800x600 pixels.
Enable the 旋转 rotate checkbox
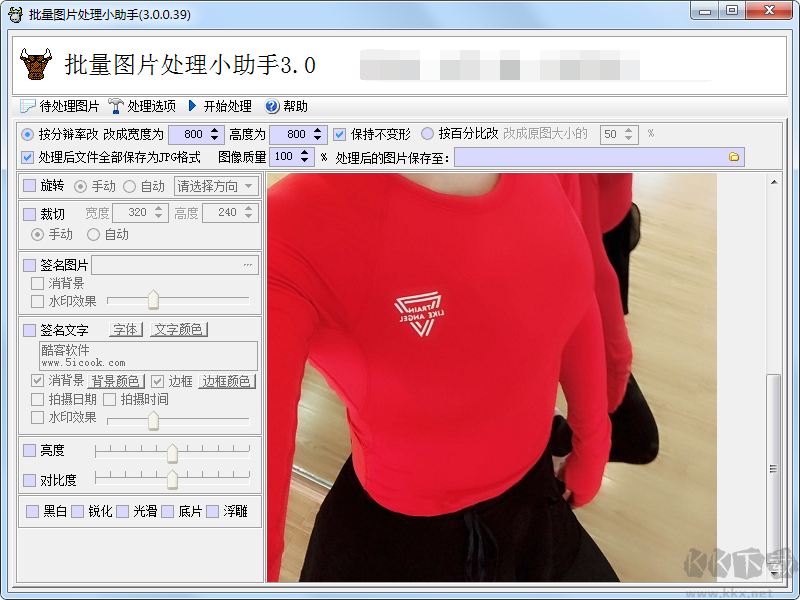(29, 186)
